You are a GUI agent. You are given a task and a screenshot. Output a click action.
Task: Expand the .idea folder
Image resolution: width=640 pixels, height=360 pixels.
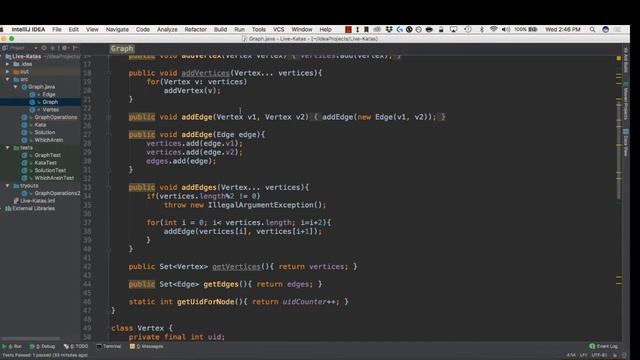point(7,64)
